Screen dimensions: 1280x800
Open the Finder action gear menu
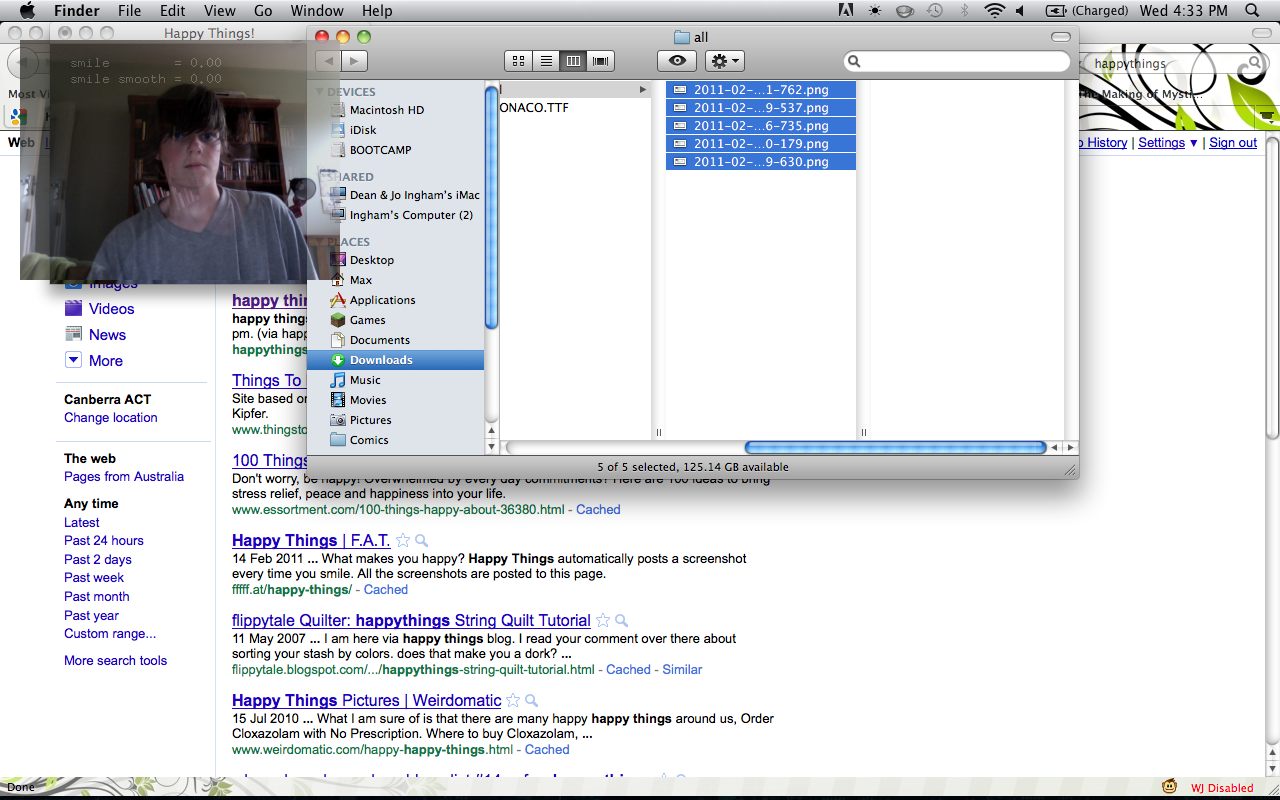click(x=724, y=61)
